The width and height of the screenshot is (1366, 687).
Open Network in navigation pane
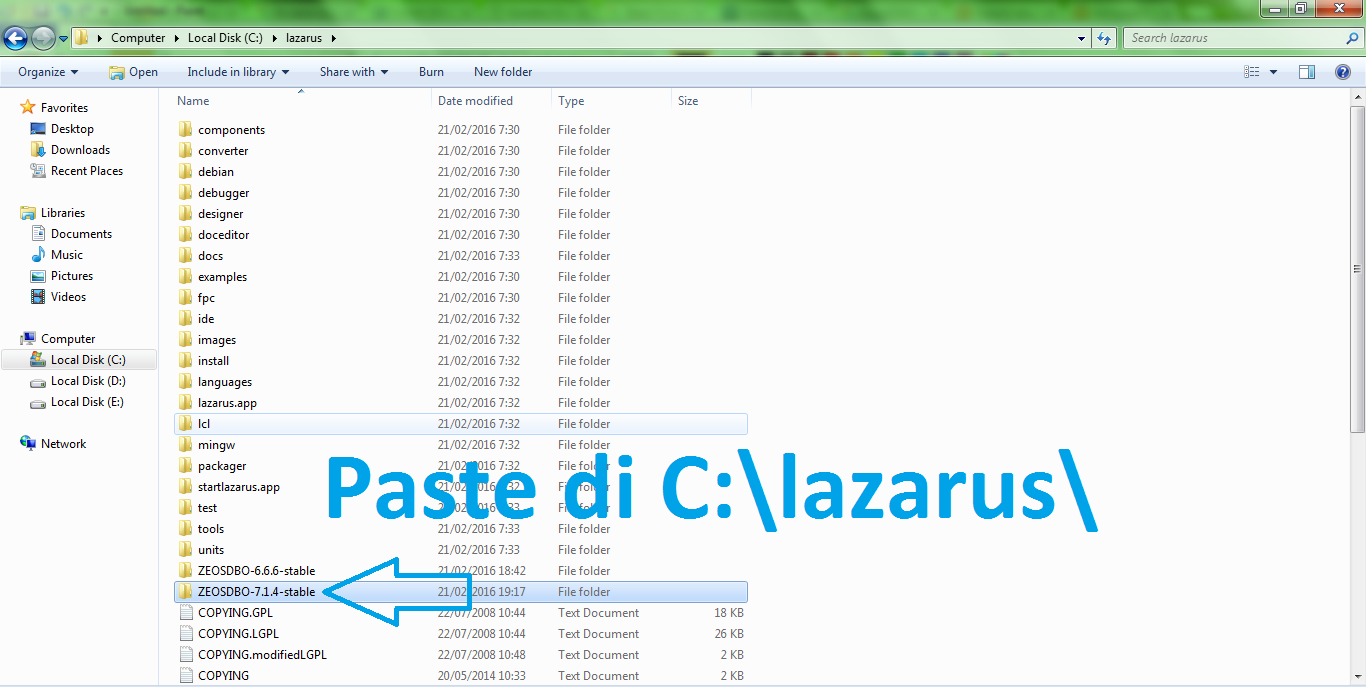click(63, 444)
